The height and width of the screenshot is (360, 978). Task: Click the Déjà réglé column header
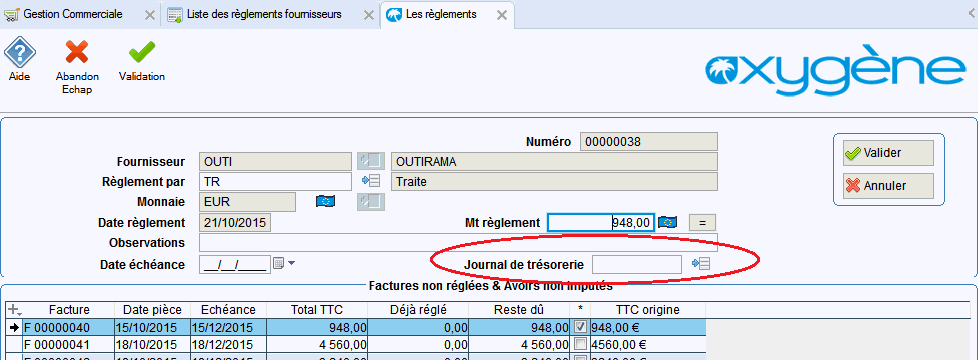tap(418, 310)
